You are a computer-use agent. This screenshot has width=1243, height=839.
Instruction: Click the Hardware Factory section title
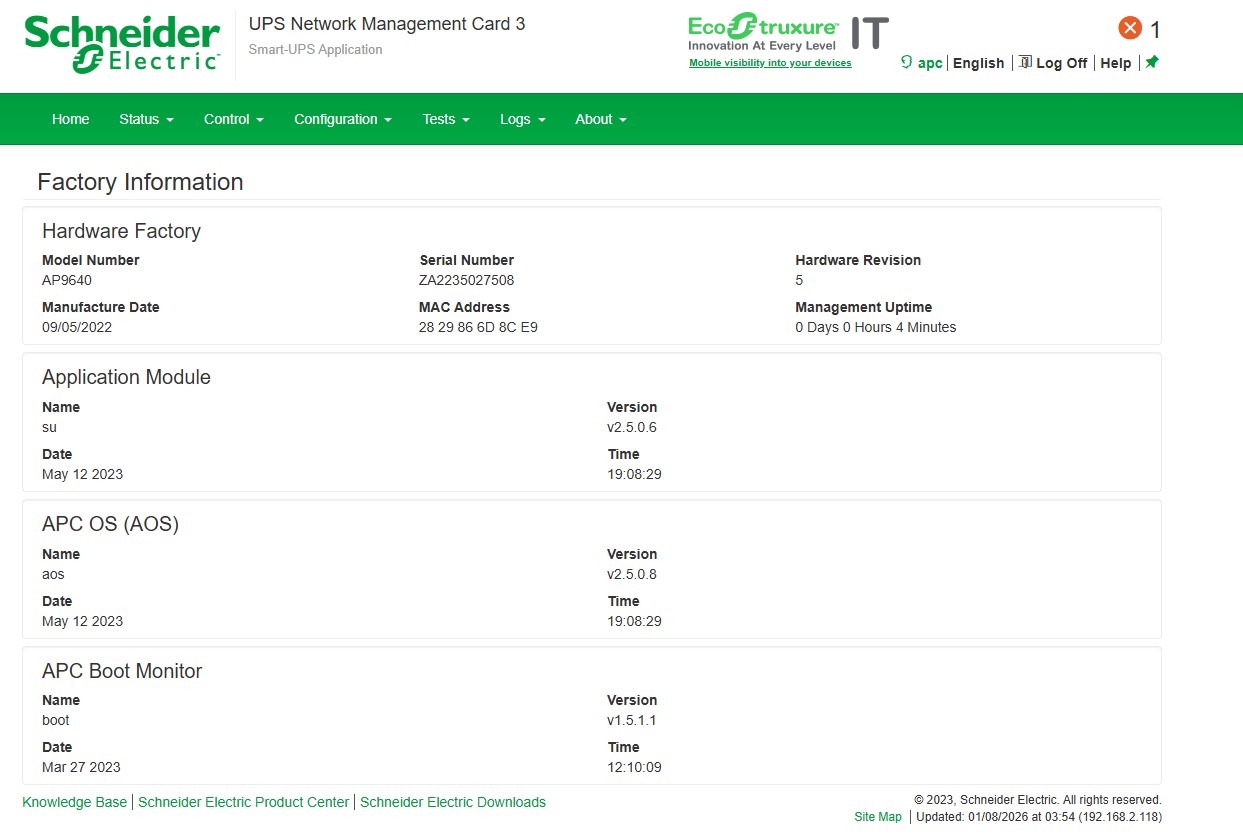click(121, 231)
